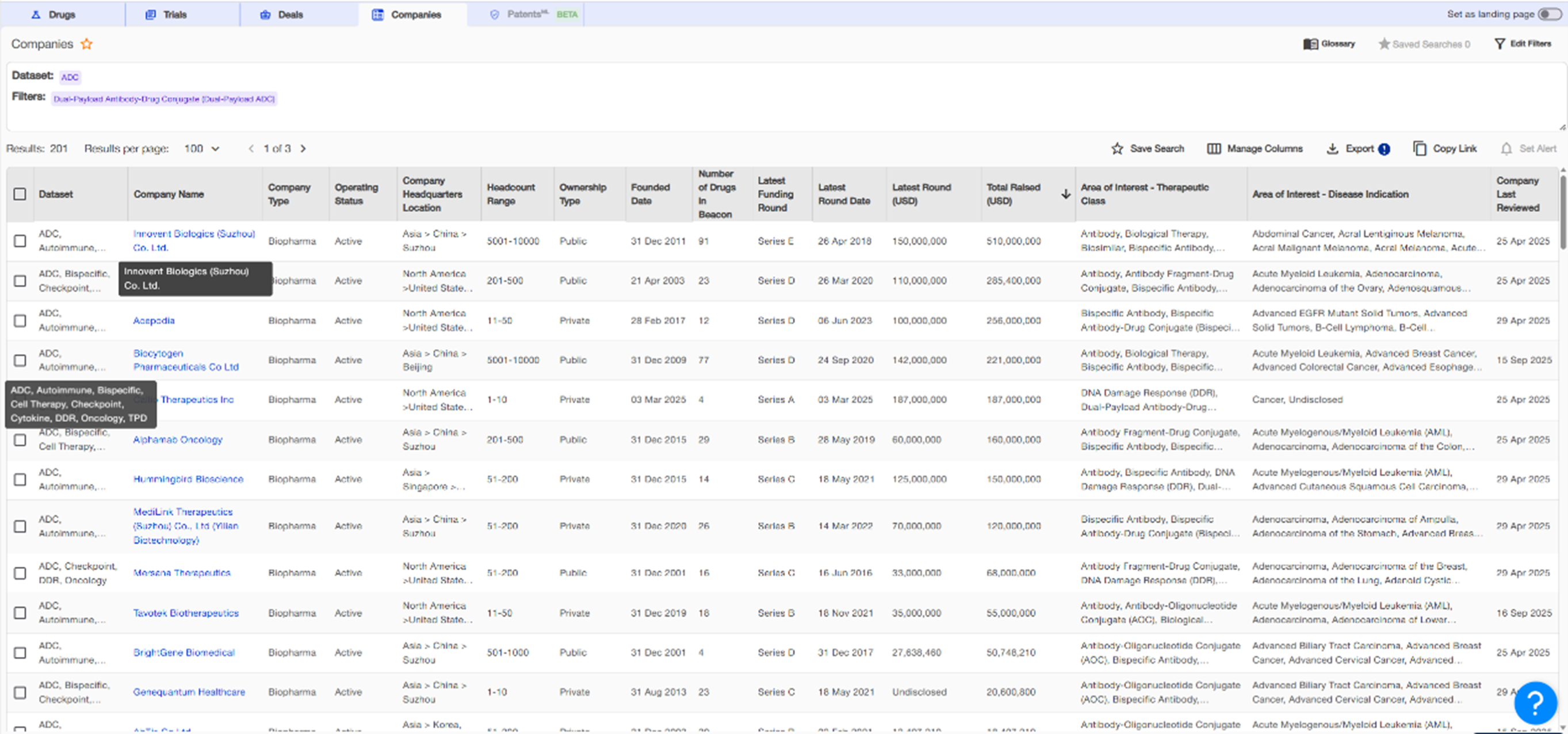Click the Copy Link icon
1568x734 pixels.
1419,148
